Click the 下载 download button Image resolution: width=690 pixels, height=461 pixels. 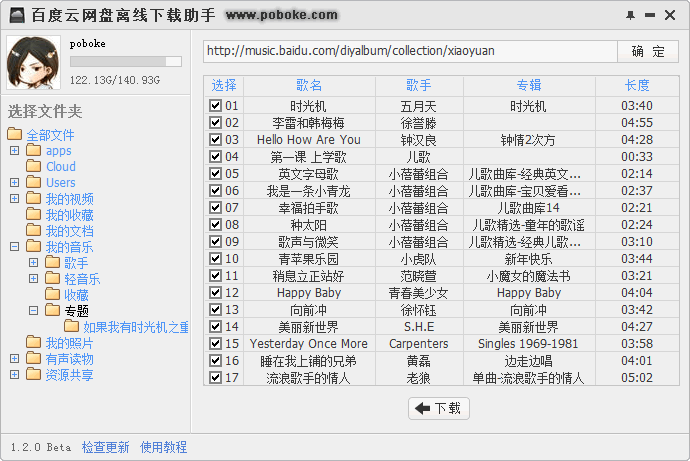[439, 408]
